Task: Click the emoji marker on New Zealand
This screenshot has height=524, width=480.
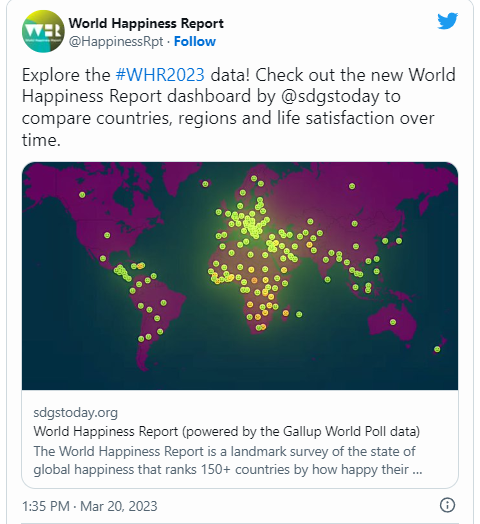Action: [x=437, y=349]
